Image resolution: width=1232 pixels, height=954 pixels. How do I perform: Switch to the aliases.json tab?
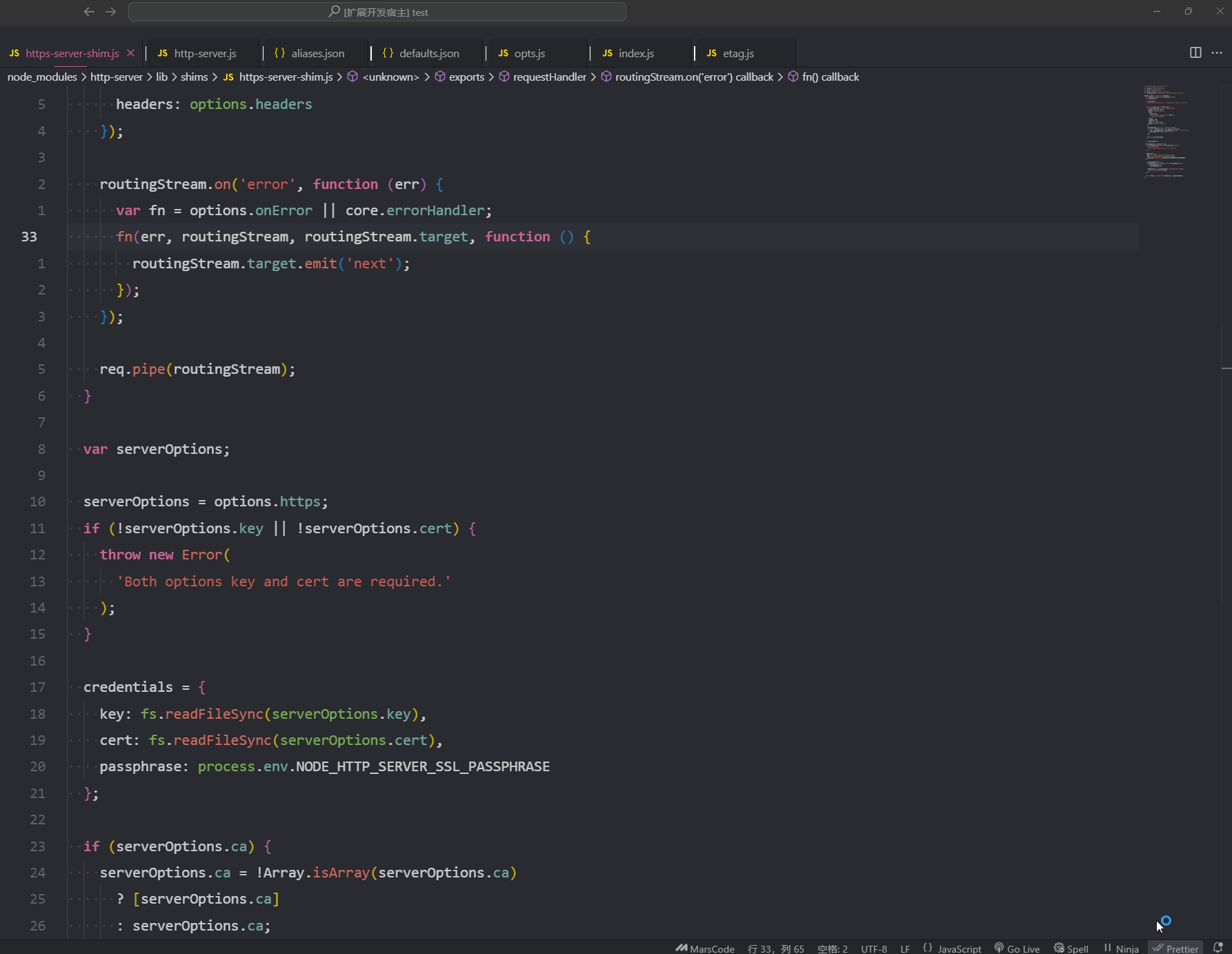pos(317,53)
